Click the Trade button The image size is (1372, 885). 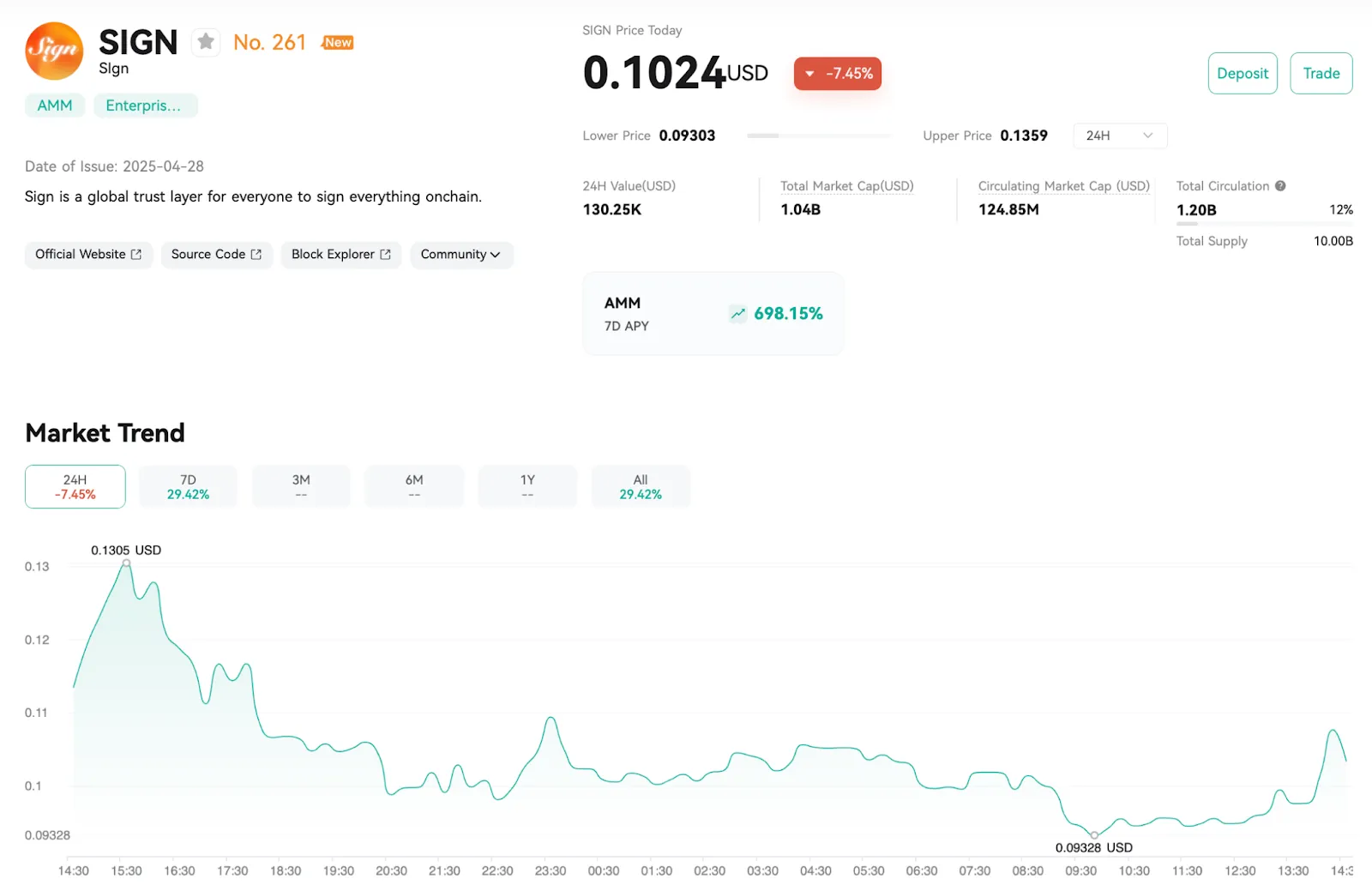click(x=1321, y=74)
